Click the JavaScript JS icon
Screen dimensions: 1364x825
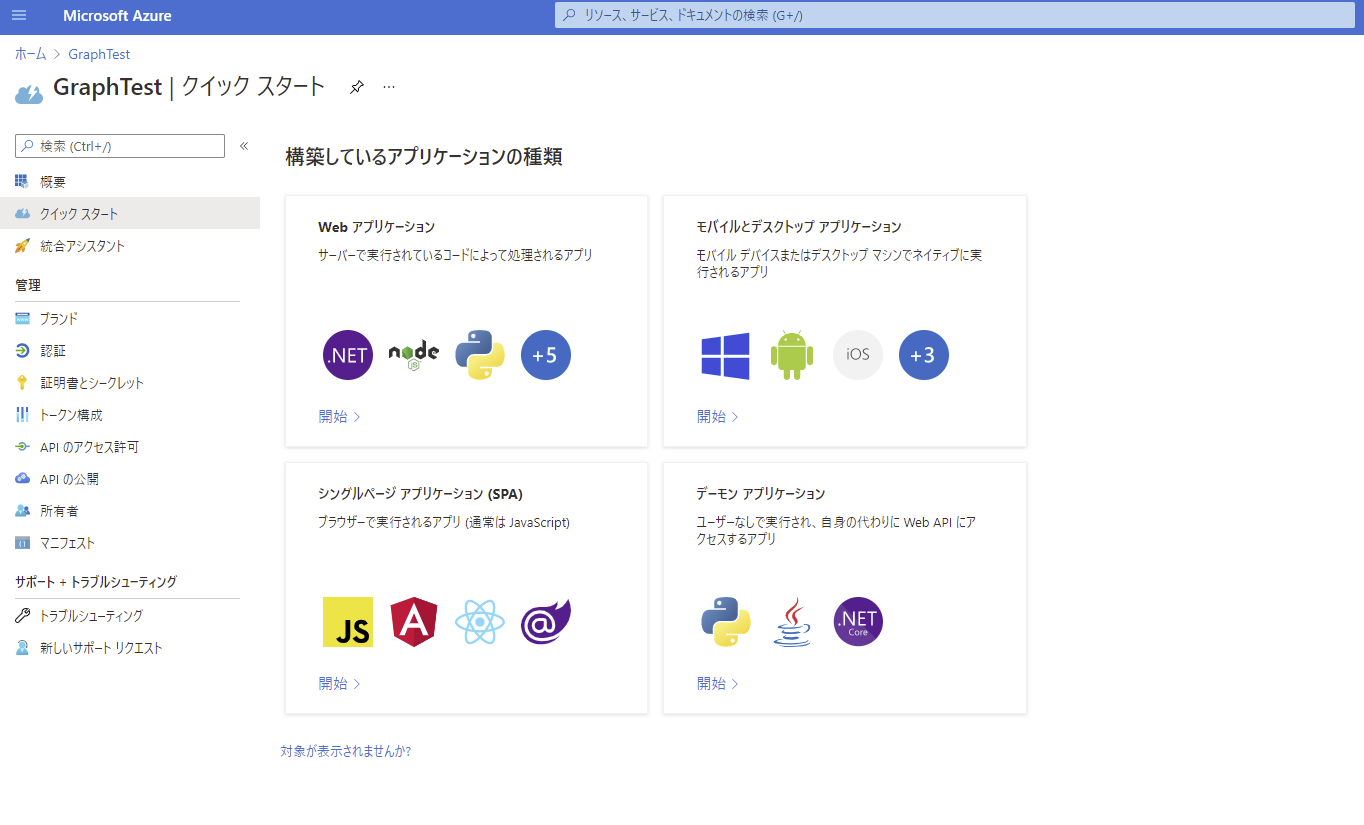[x=348, y=622]
